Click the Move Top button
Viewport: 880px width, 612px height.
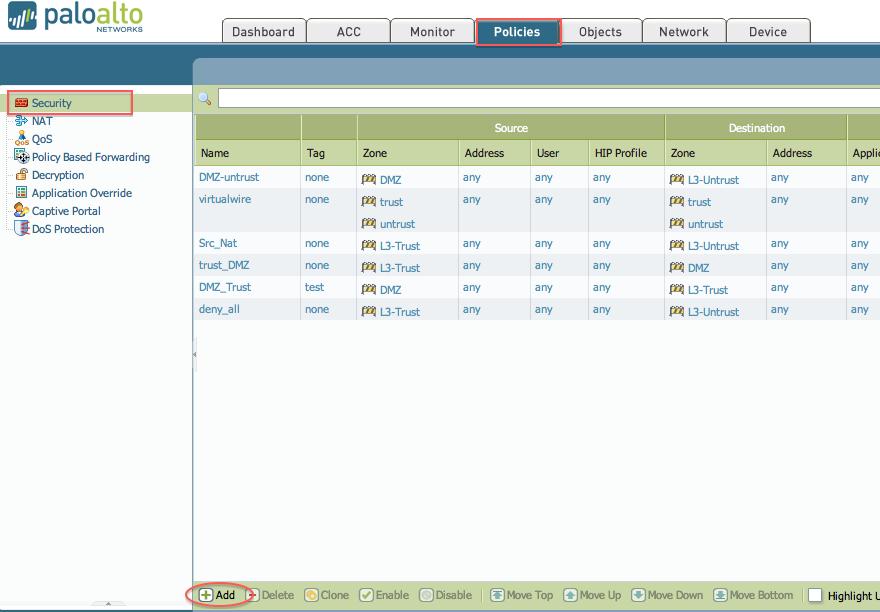tap(522, 595)
